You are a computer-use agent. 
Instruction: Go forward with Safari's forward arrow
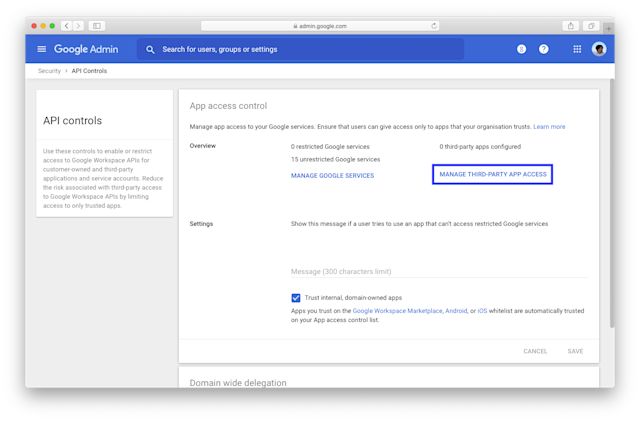click(78, 26)
